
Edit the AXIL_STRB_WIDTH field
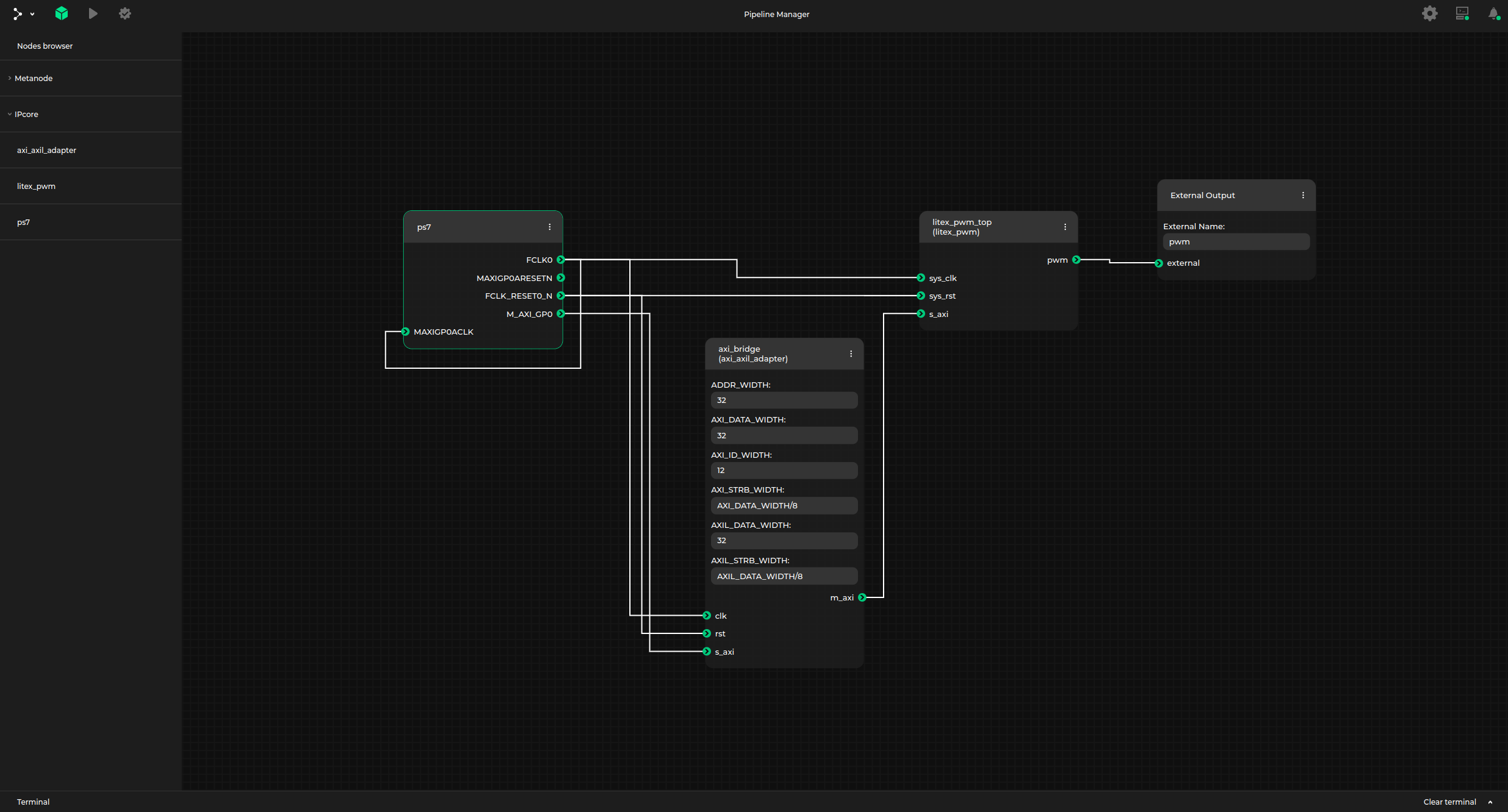point(784,576)
